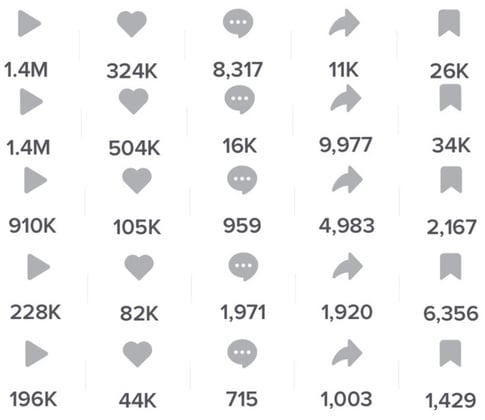Click the play icon above 228K

tap(38, 267)
